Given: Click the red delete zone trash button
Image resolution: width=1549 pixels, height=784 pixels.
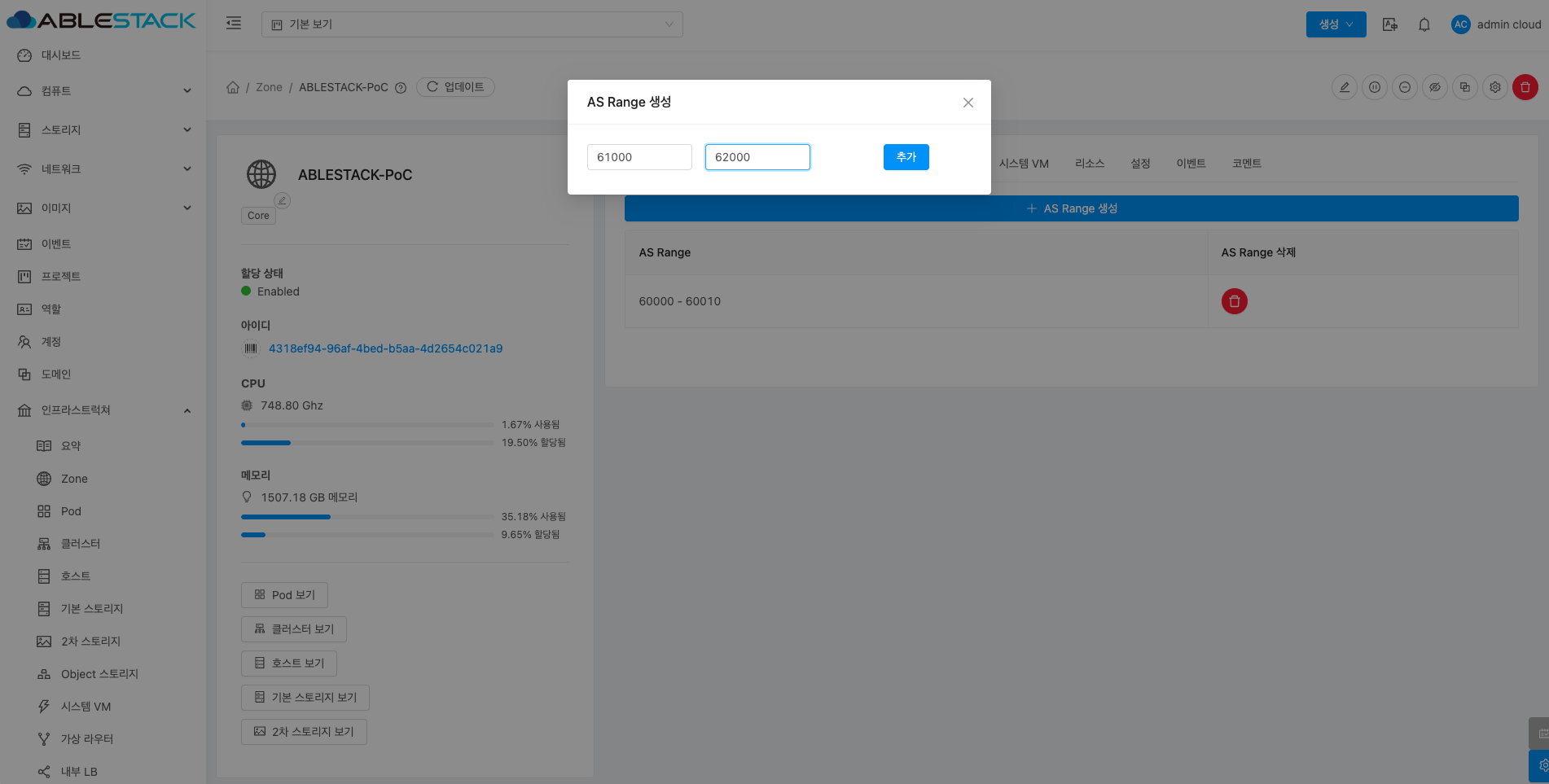Looking at the screenshot, I should tap(1525, 87).
